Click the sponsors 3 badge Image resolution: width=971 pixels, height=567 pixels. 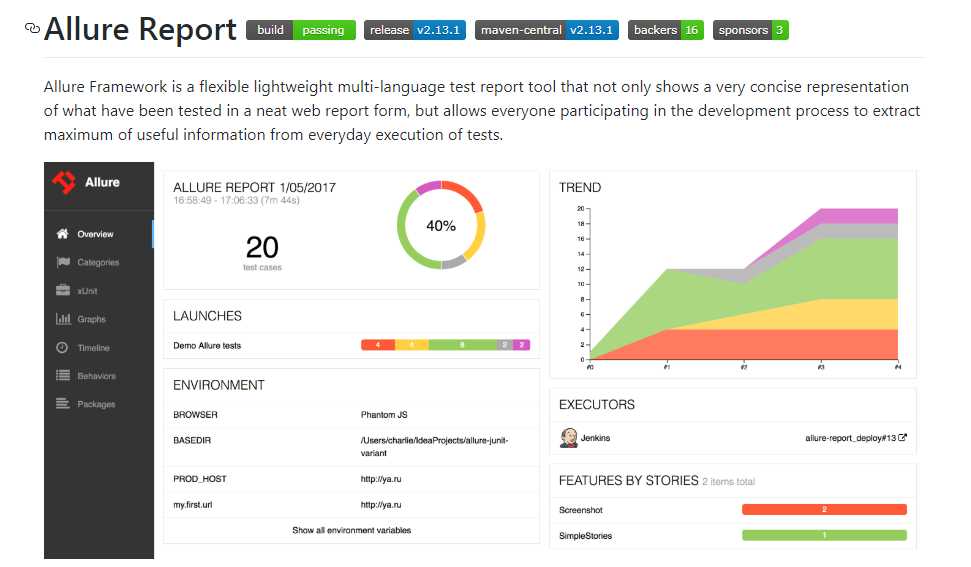tap(751, 30)
